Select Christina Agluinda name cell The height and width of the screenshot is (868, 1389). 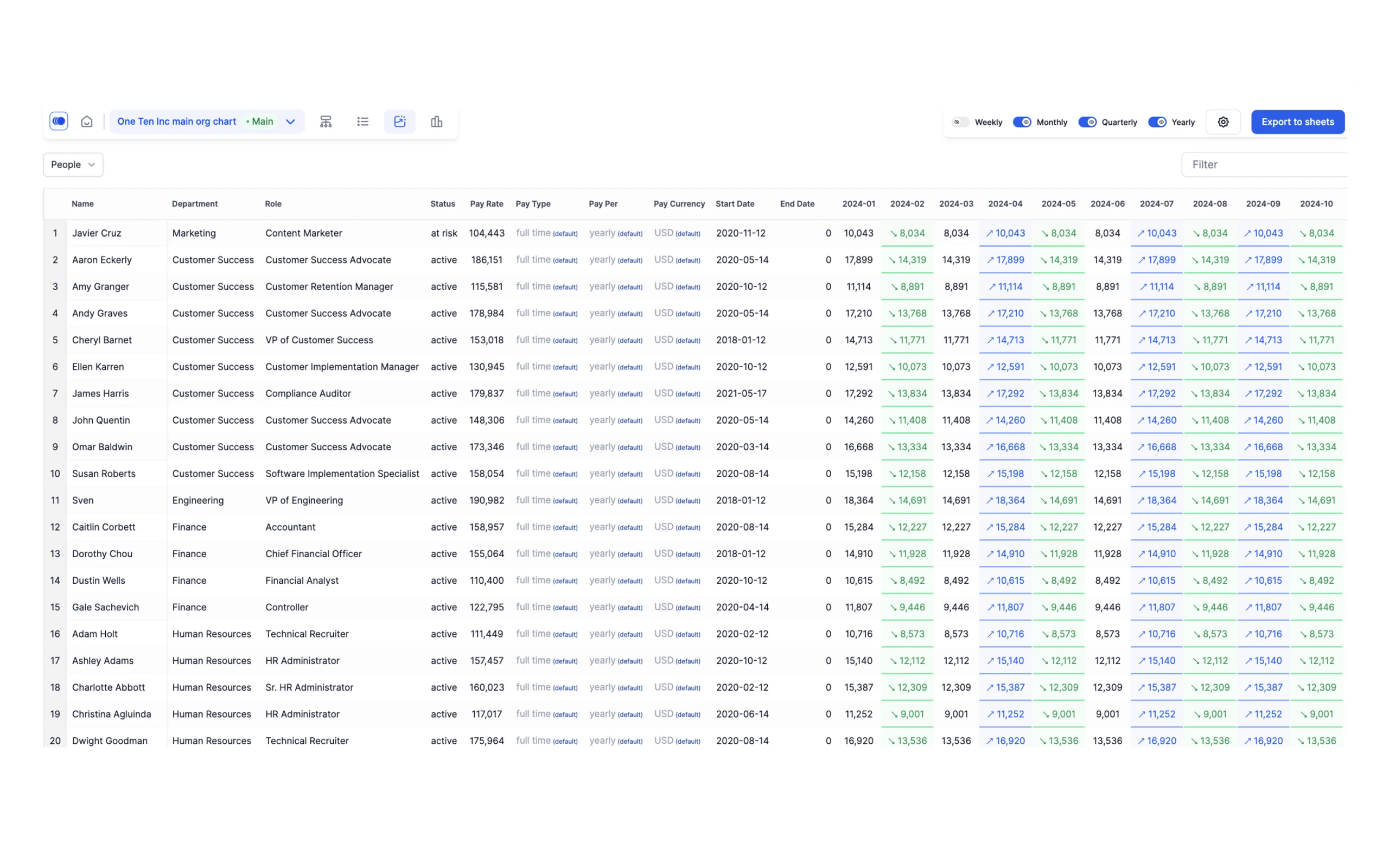[117, 713]
